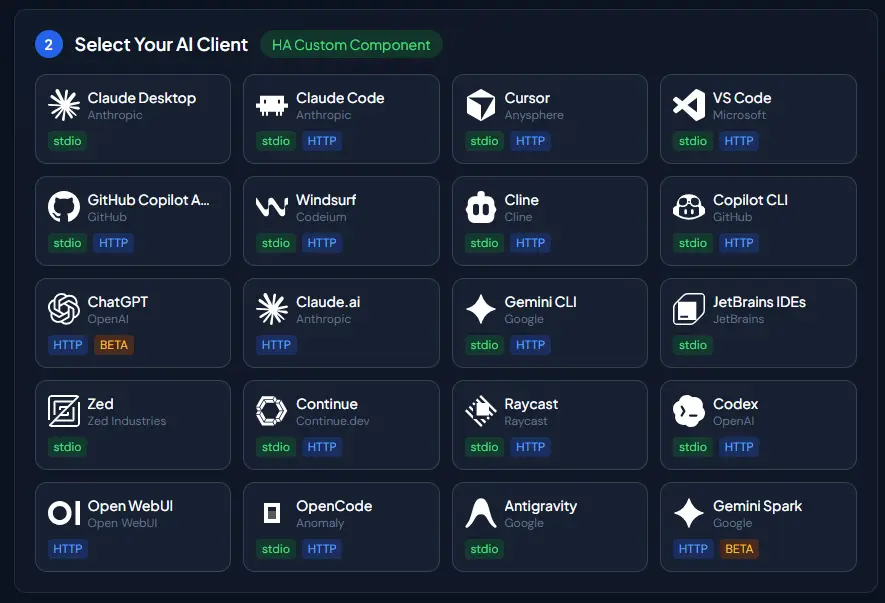
Task: Click the Claude.ai starburst icon
Action: tap(272, 309)
